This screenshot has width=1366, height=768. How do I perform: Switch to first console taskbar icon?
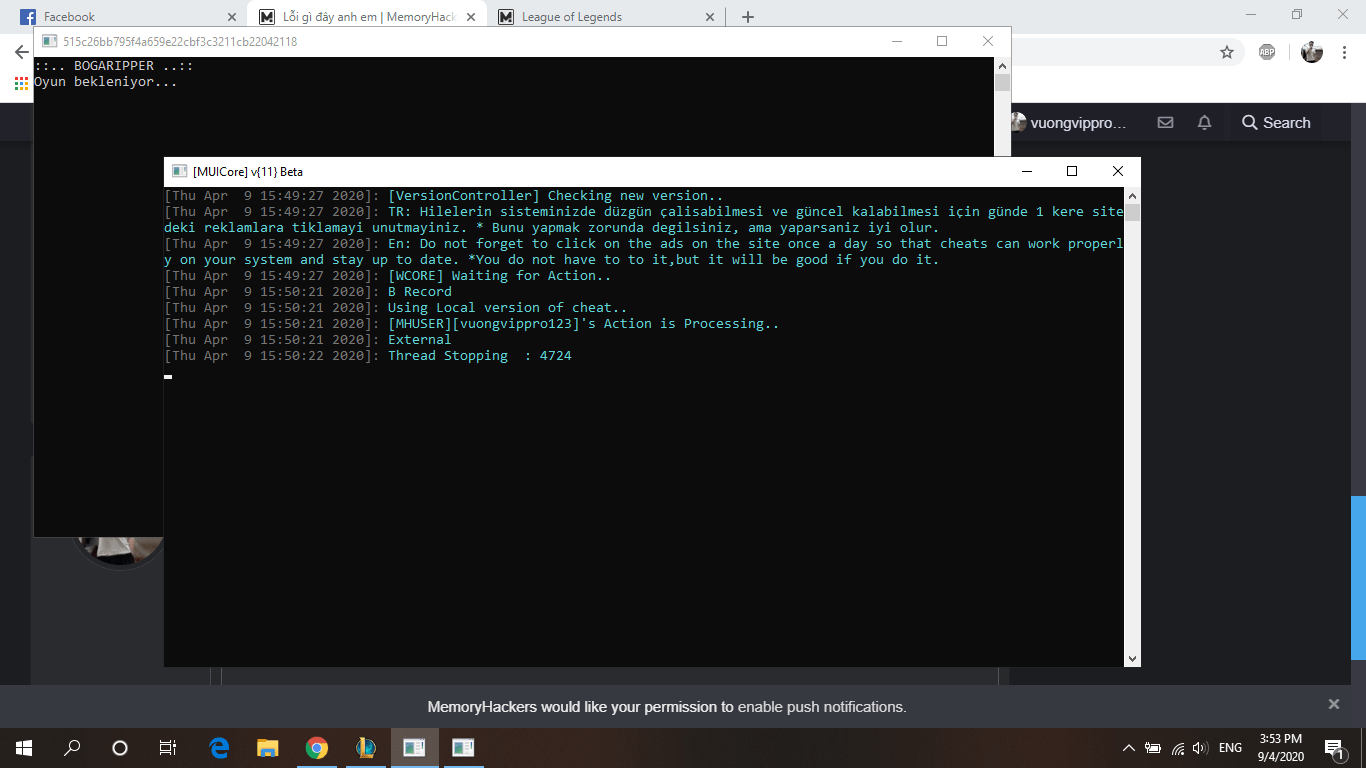click(x=414, y=747)
